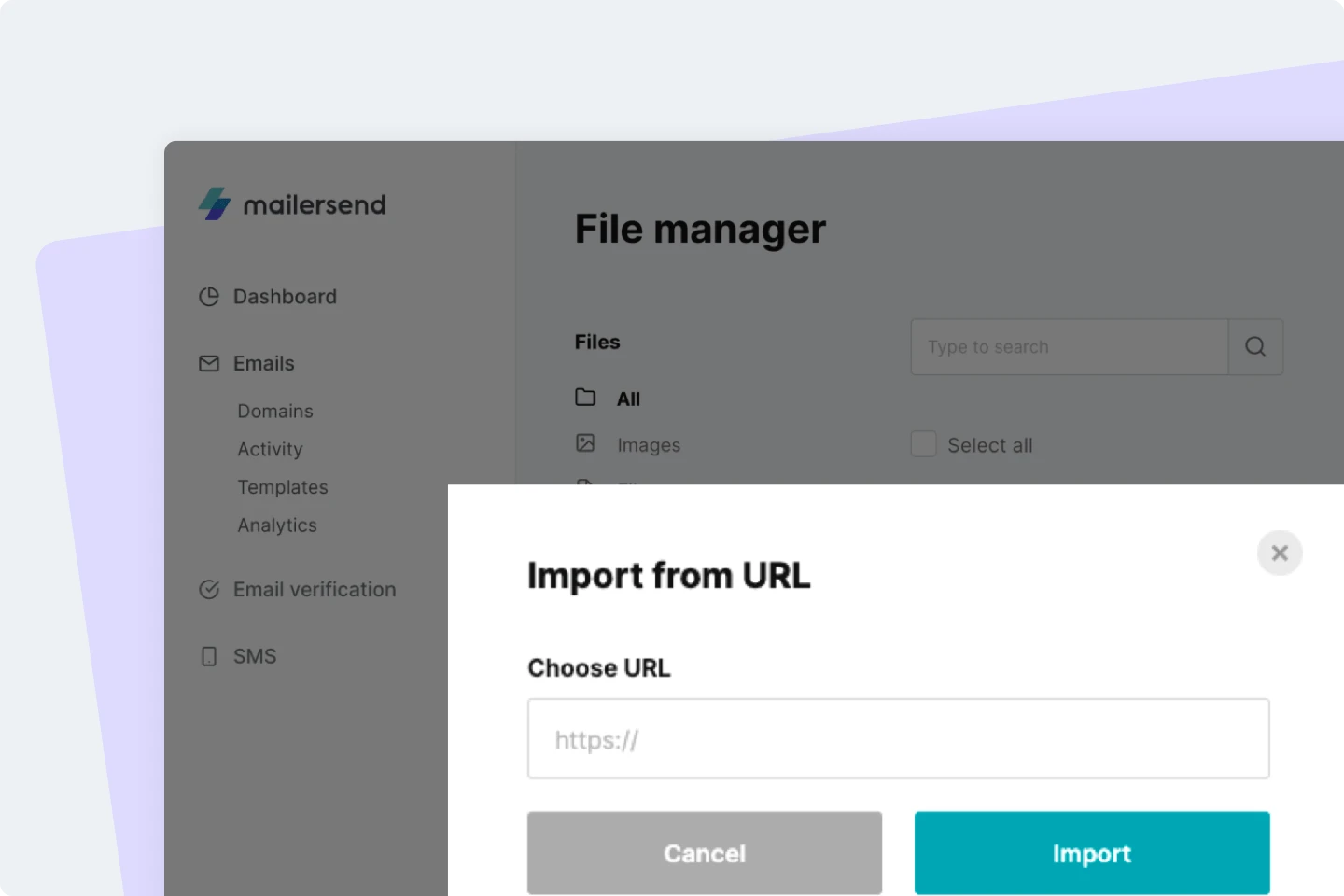Open the Emails menu section
1344x896 pixels.
(x=264, y=364)
